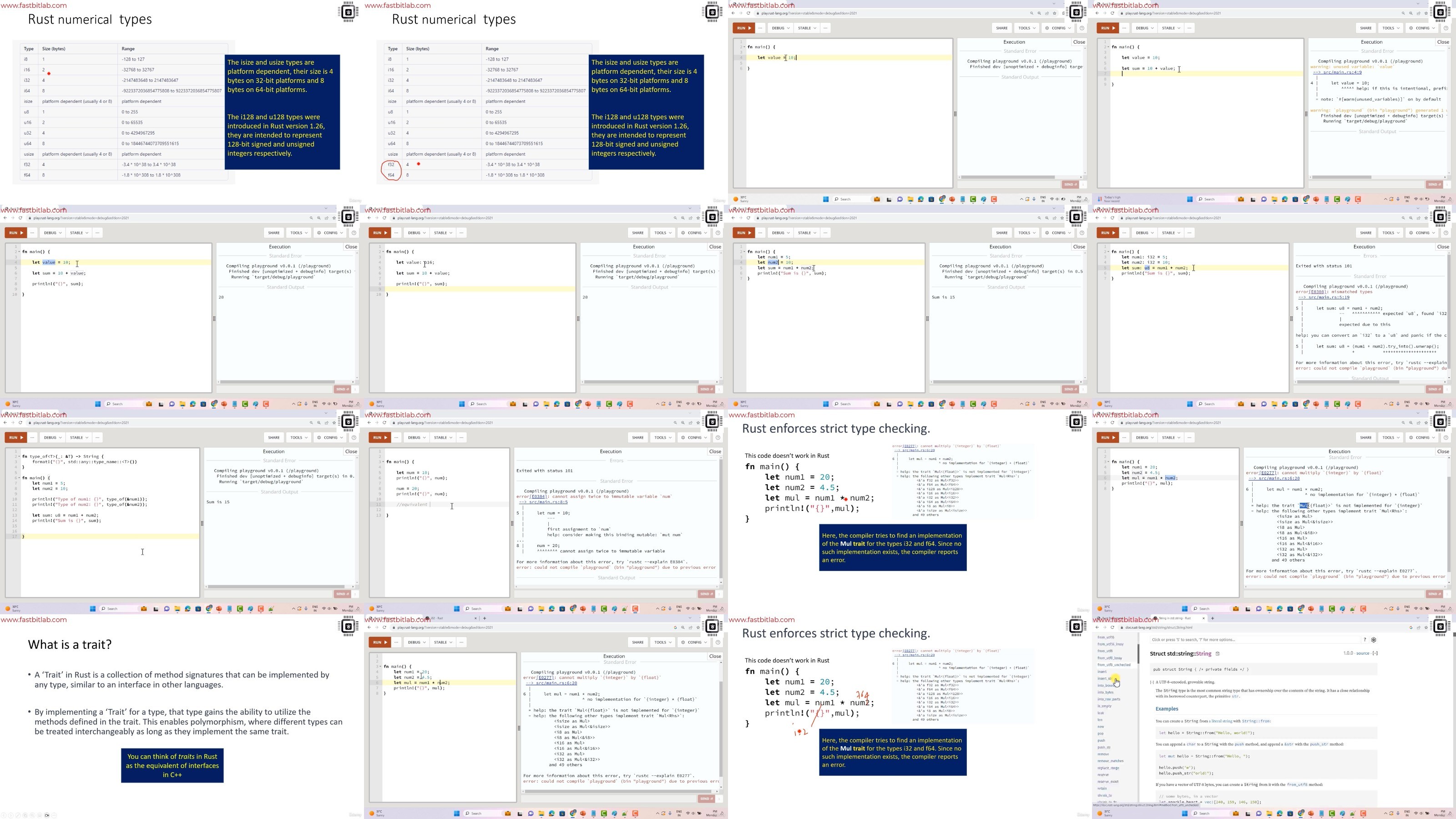The width and height of the screenshot is (1456, 819).
Task: Go forward in the doc.rust-lang.org browser window
Action: (x=1104, y=627)
